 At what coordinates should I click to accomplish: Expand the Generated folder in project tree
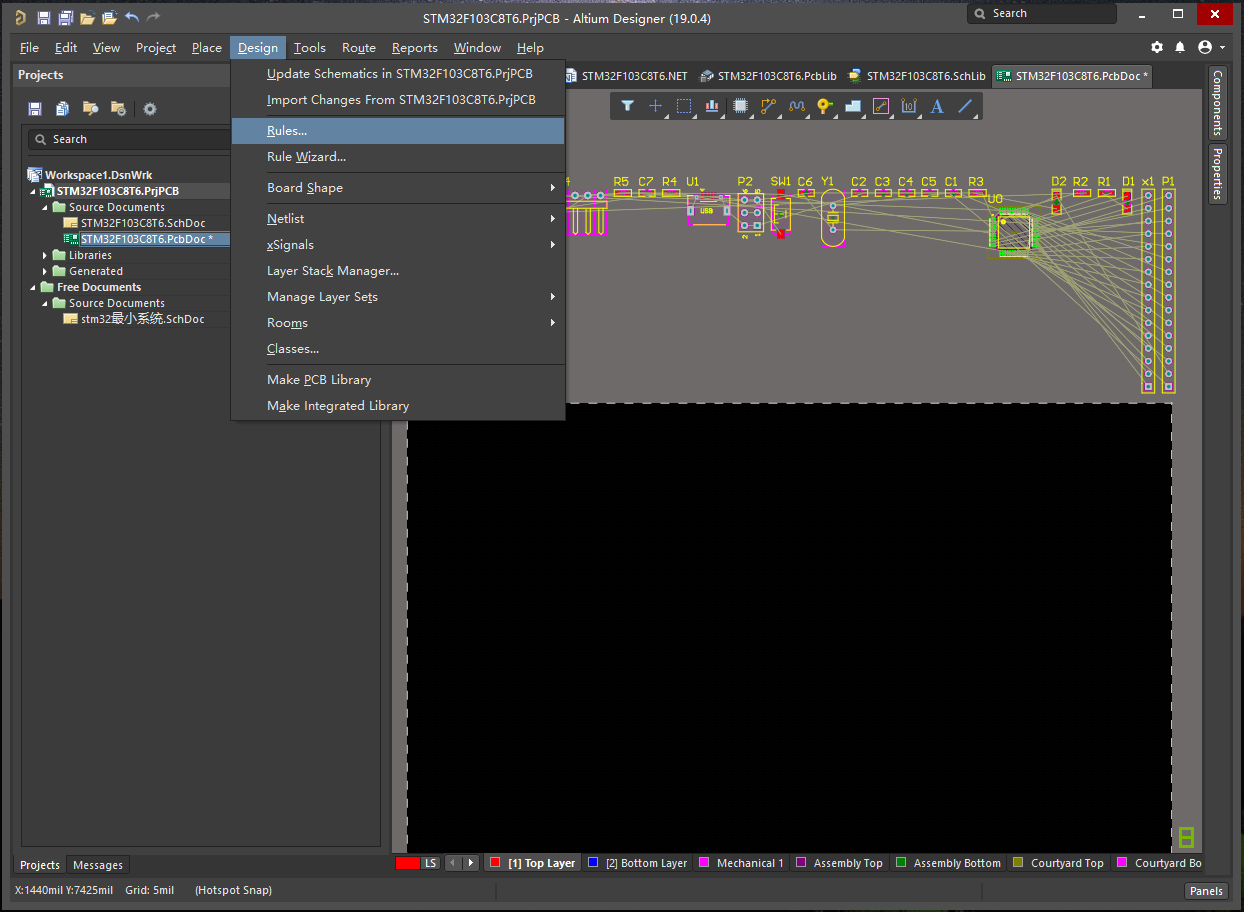(45, 271)
